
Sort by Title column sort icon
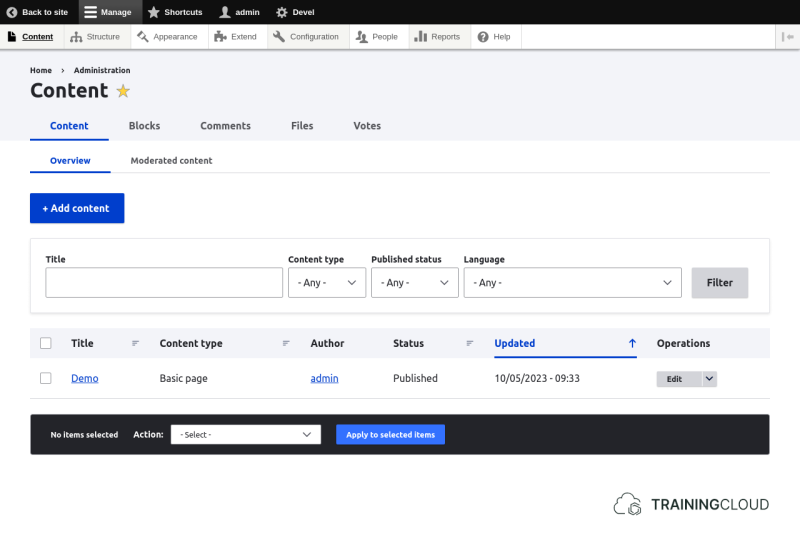pyautogui.click(x=135, y=343)
